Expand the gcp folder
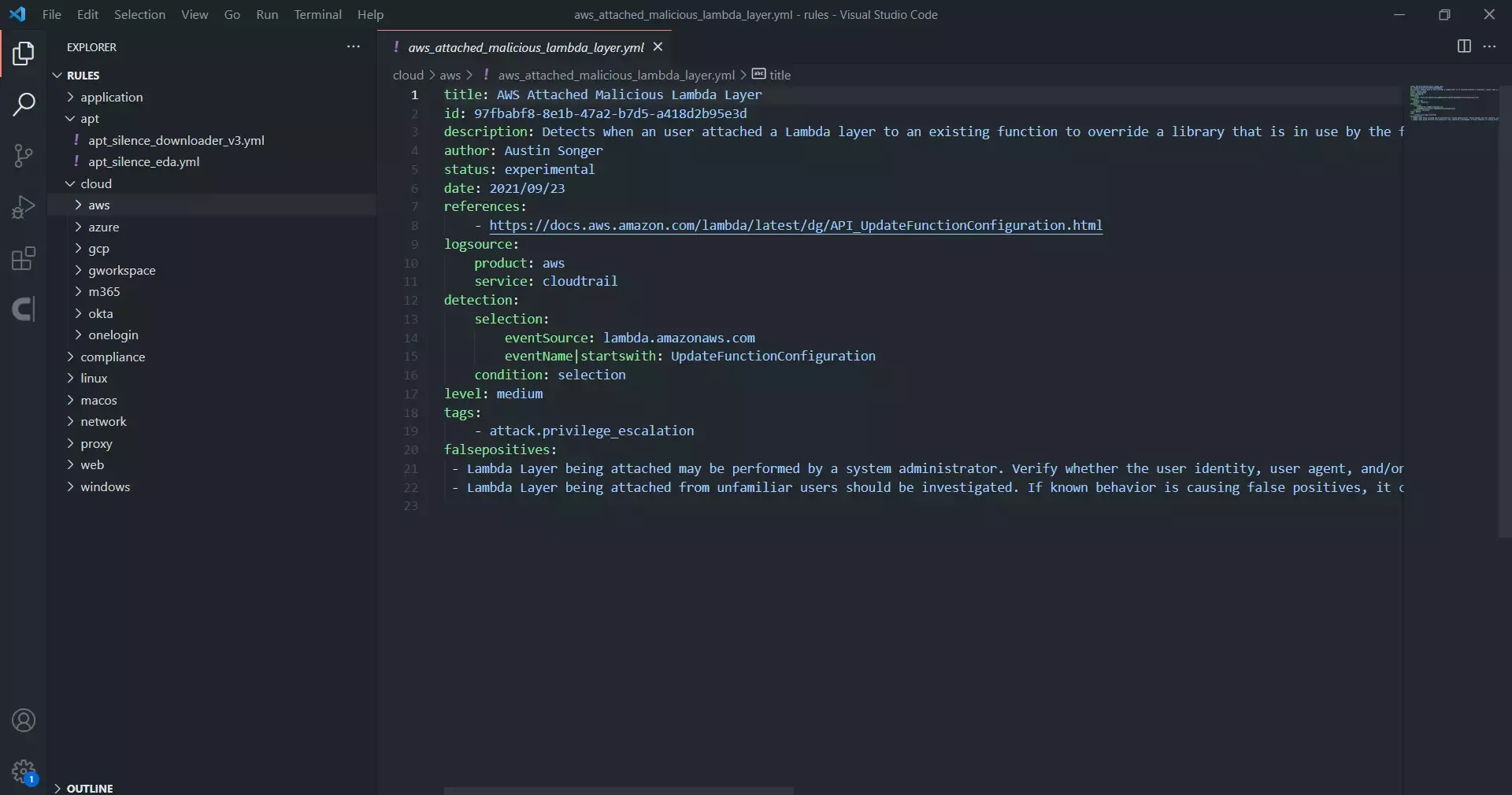The image size is (1512, 795). tap(78, 248)
